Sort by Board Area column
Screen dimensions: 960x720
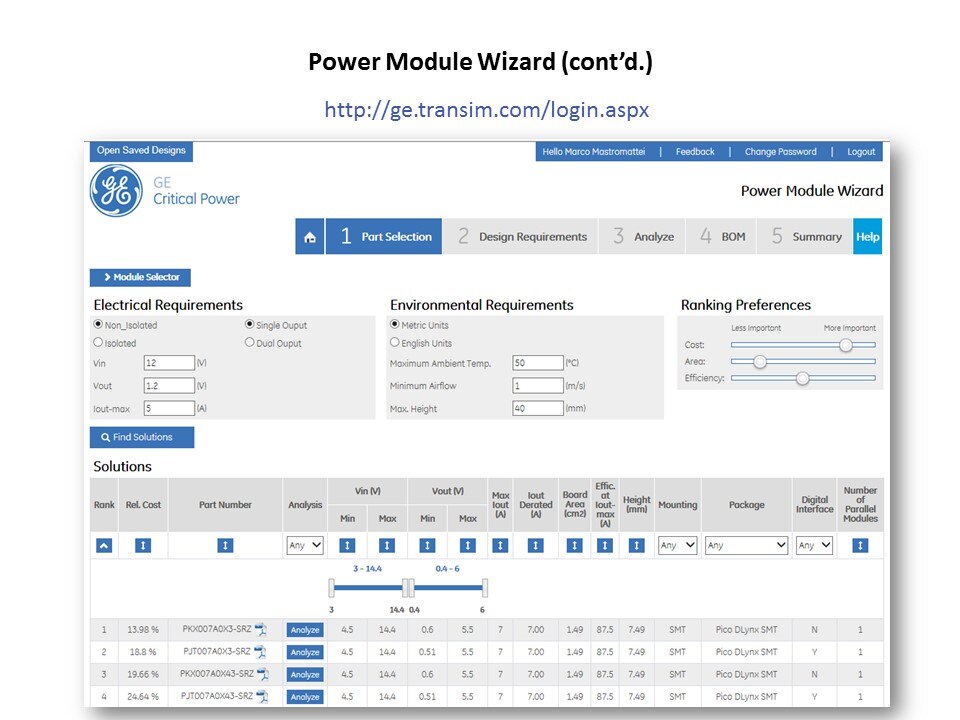tap(574, 545)
